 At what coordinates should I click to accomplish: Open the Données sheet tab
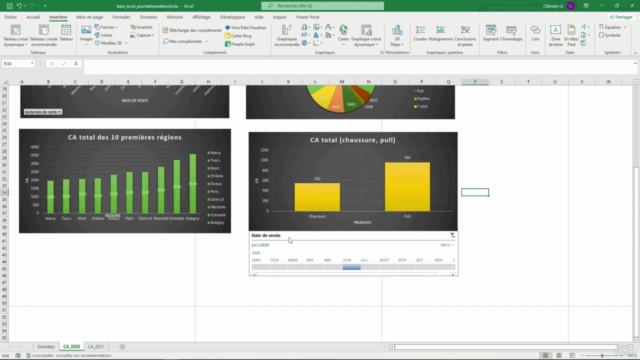pyautogui.click(x=46, y=347)
